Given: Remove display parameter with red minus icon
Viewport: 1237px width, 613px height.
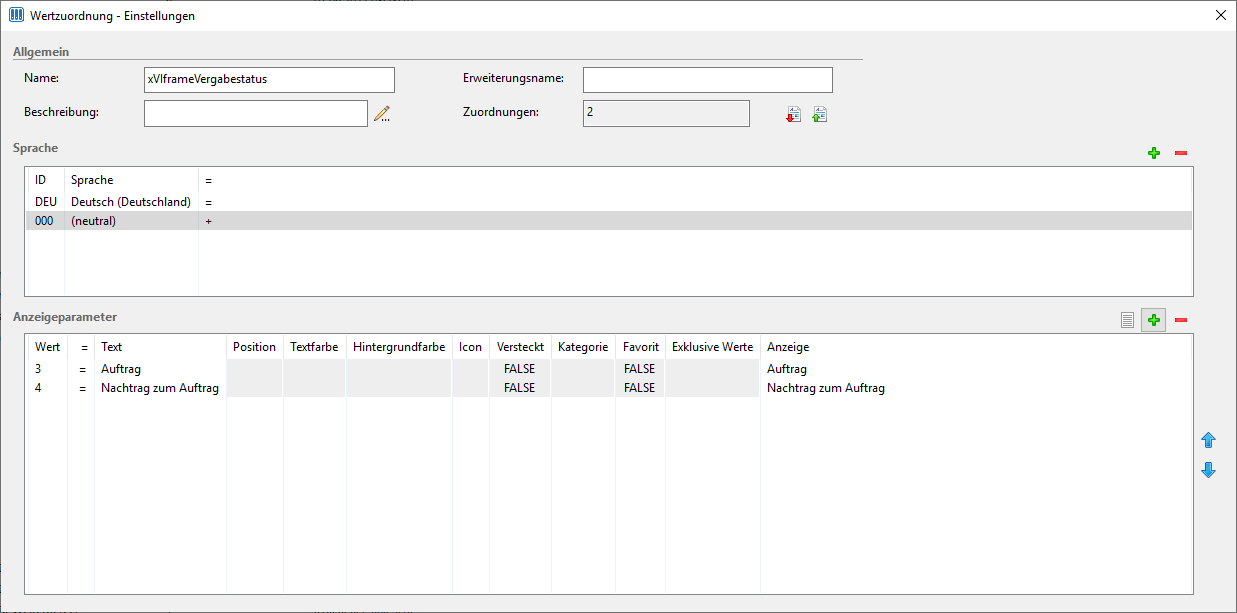Looking at the screenshot, I should coord(1181,320).
